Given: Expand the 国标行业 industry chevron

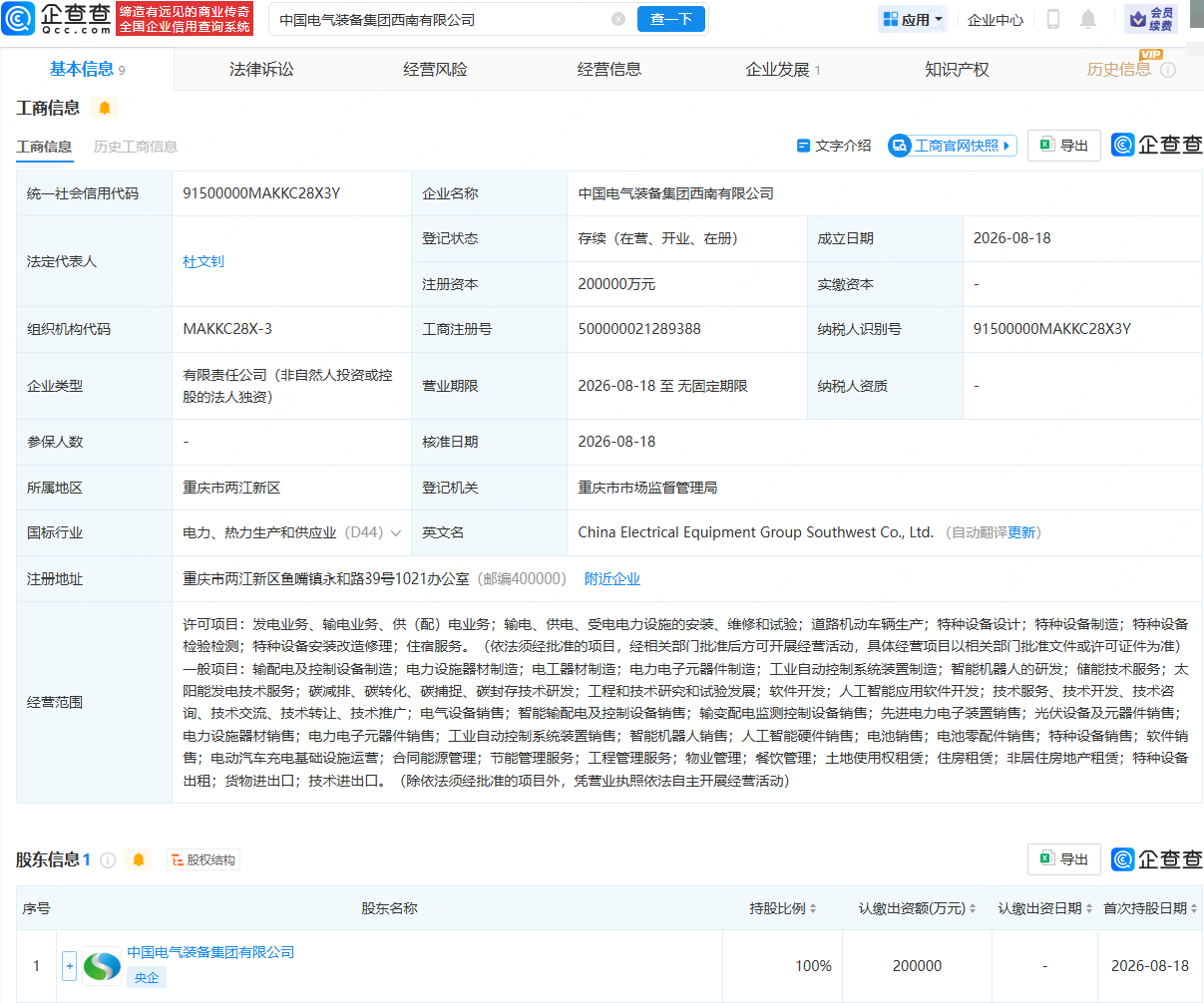Looking at the screenshot, I should tap(396, 533).
